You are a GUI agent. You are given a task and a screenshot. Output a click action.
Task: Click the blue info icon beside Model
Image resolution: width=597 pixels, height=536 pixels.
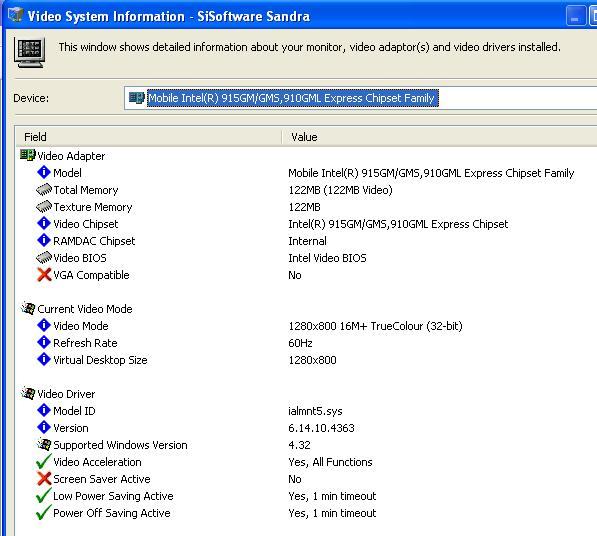pyautogui.click(x=44, y=172)
